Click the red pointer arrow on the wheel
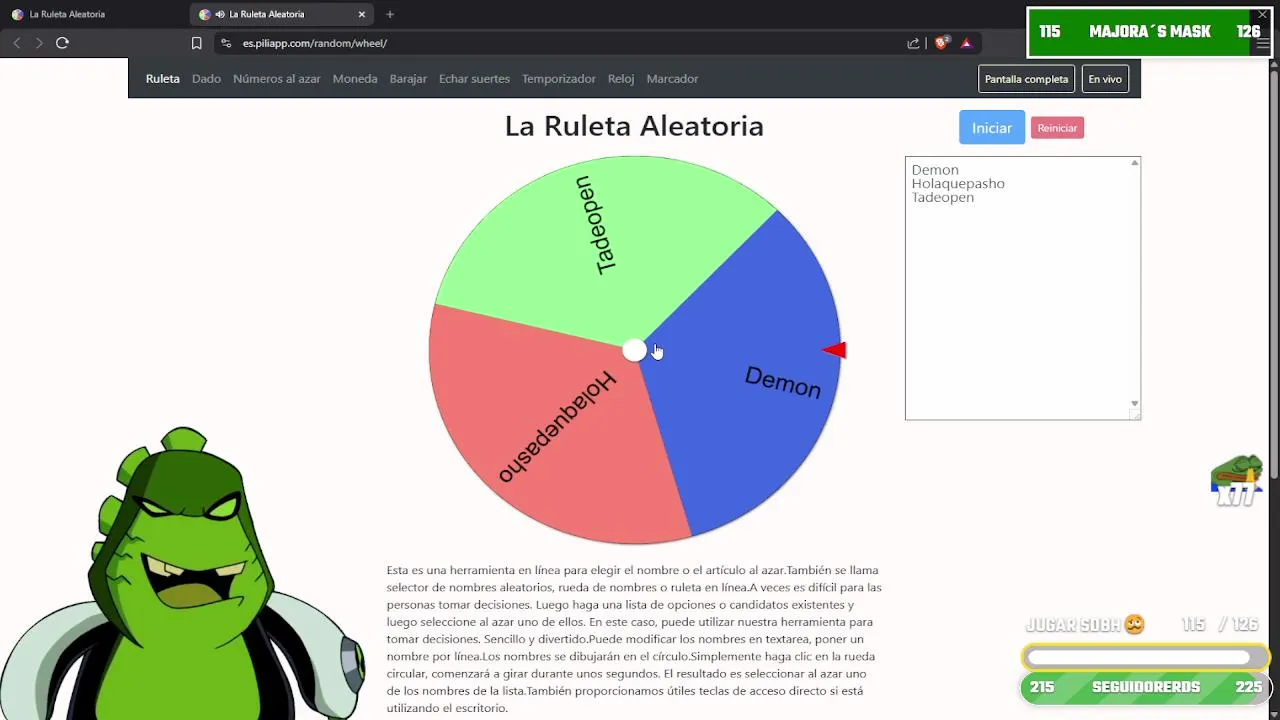 [x=835, y=350]
